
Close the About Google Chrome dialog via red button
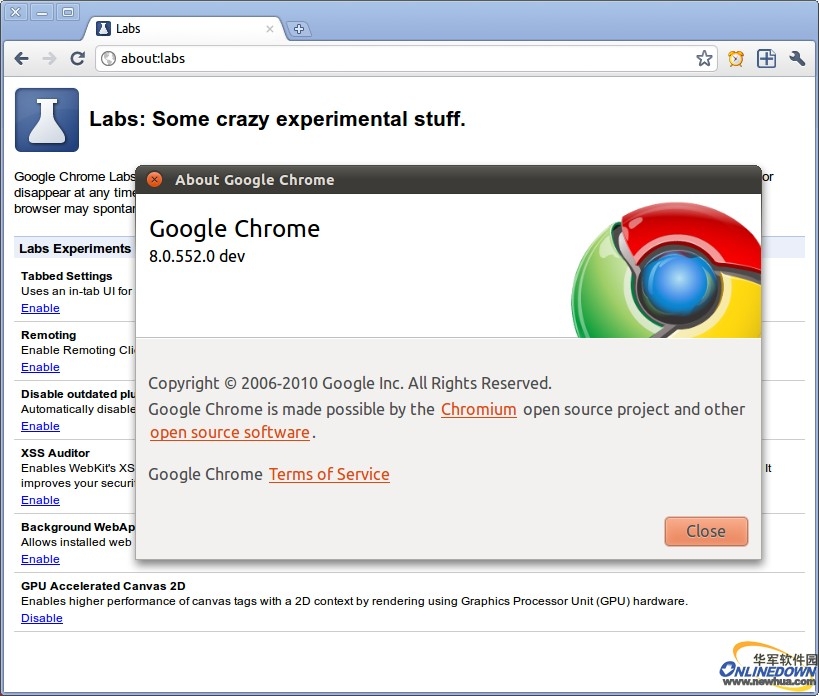pos(154,180)
